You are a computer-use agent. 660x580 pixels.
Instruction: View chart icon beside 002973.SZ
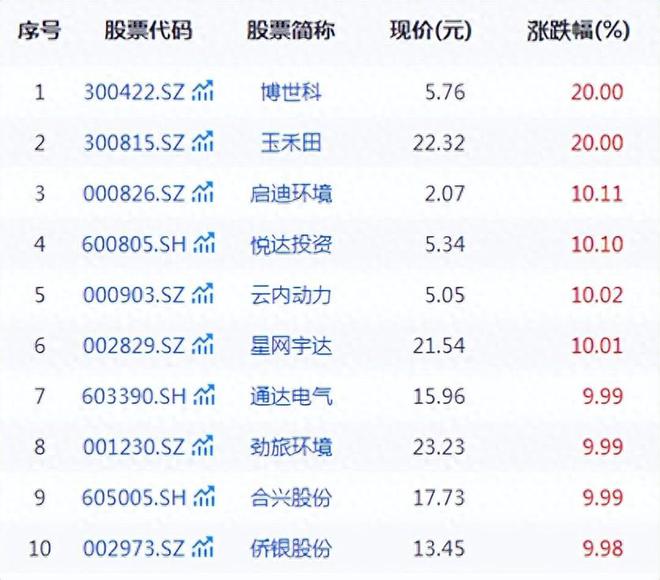[204, 547]
